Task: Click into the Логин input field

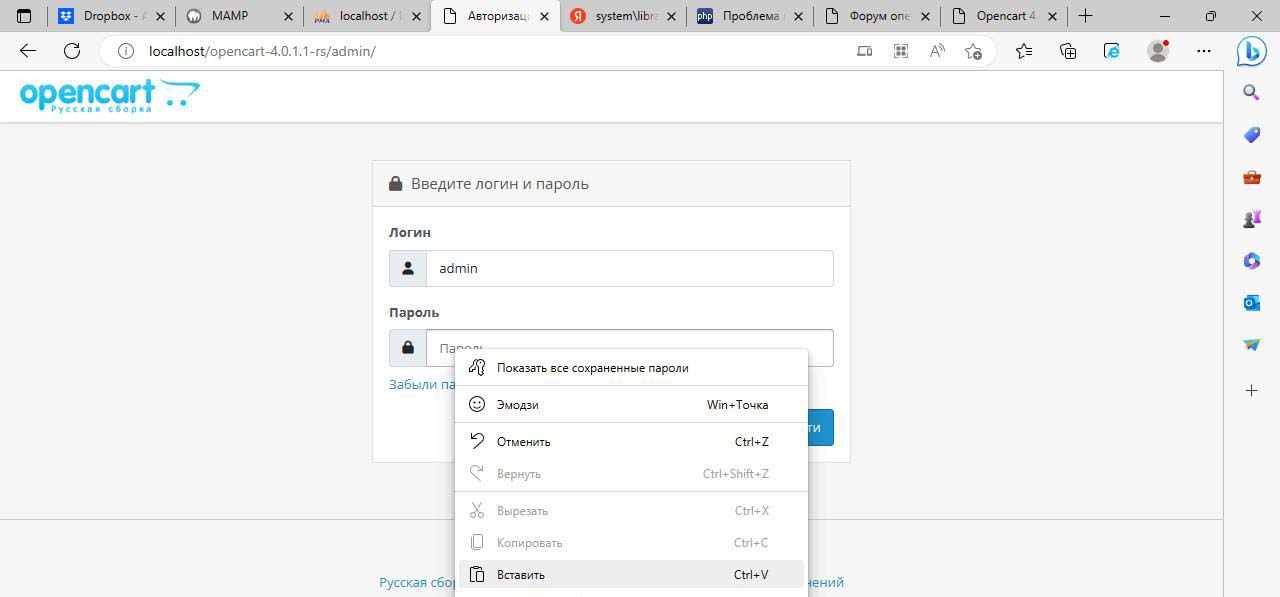Action: (x=629, y=268)
